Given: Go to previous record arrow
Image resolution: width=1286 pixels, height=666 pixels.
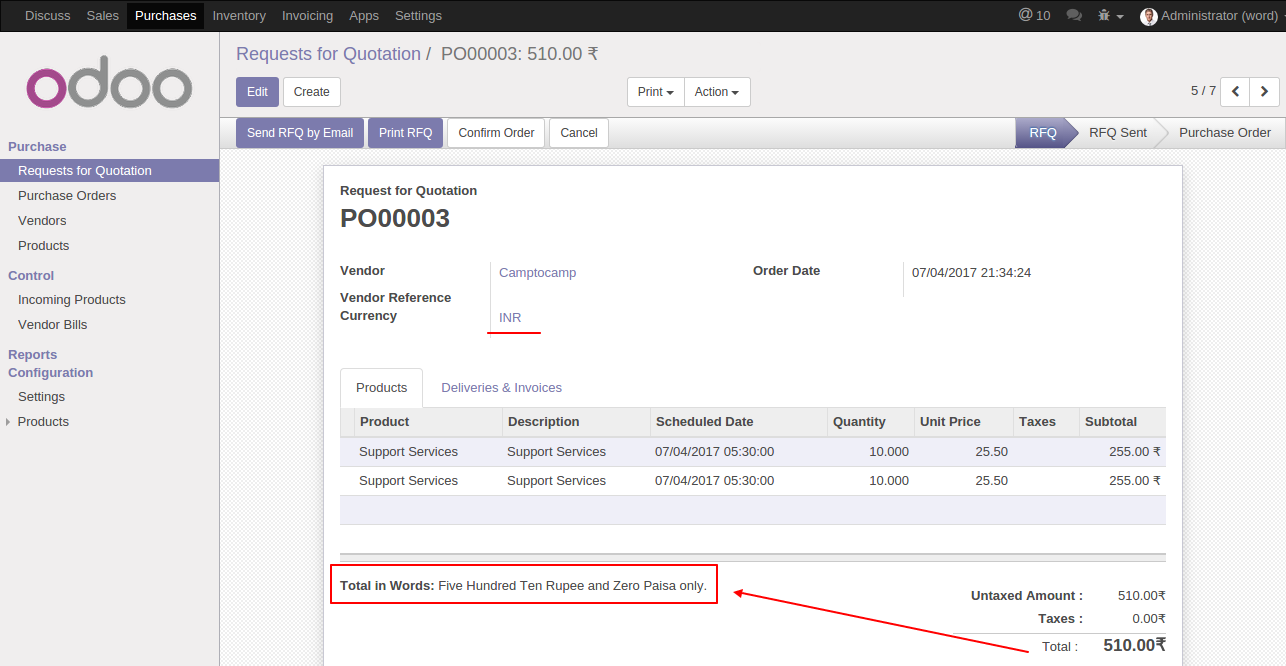Looking at the screenshot, I should (x=1235, y=91).
